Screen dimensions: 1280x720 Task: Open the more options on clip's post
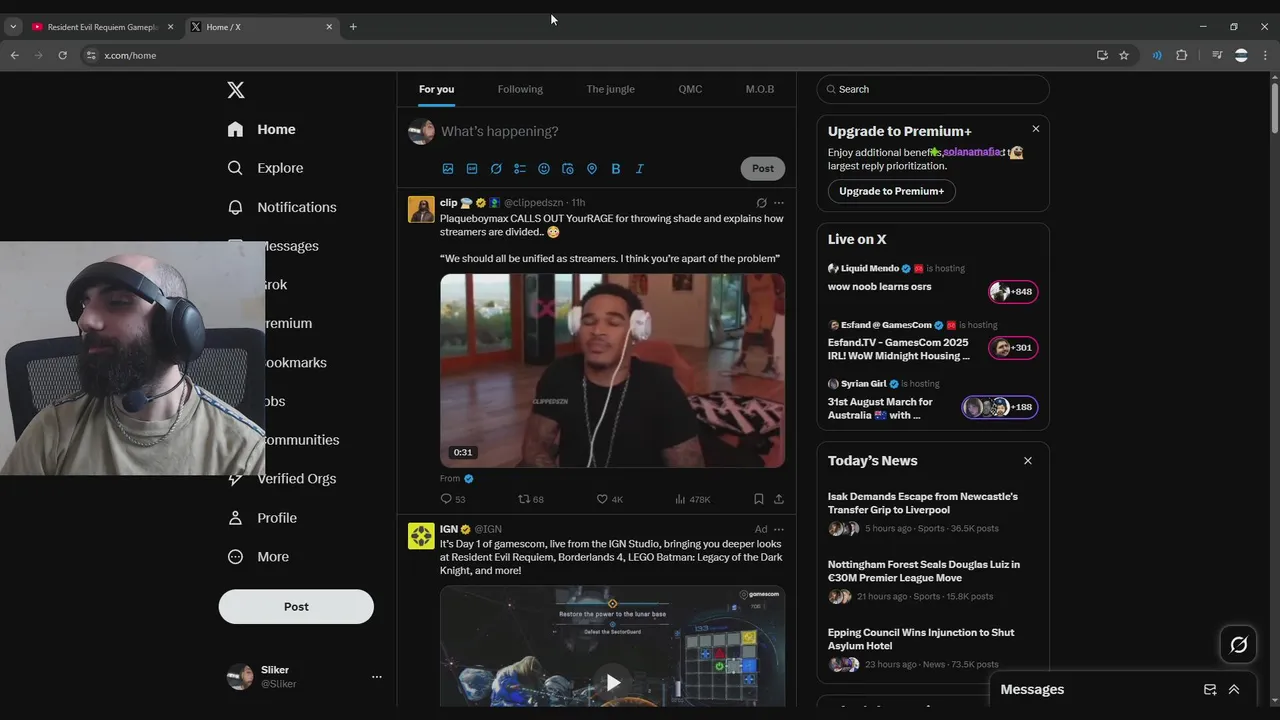(x=779, y=203)
